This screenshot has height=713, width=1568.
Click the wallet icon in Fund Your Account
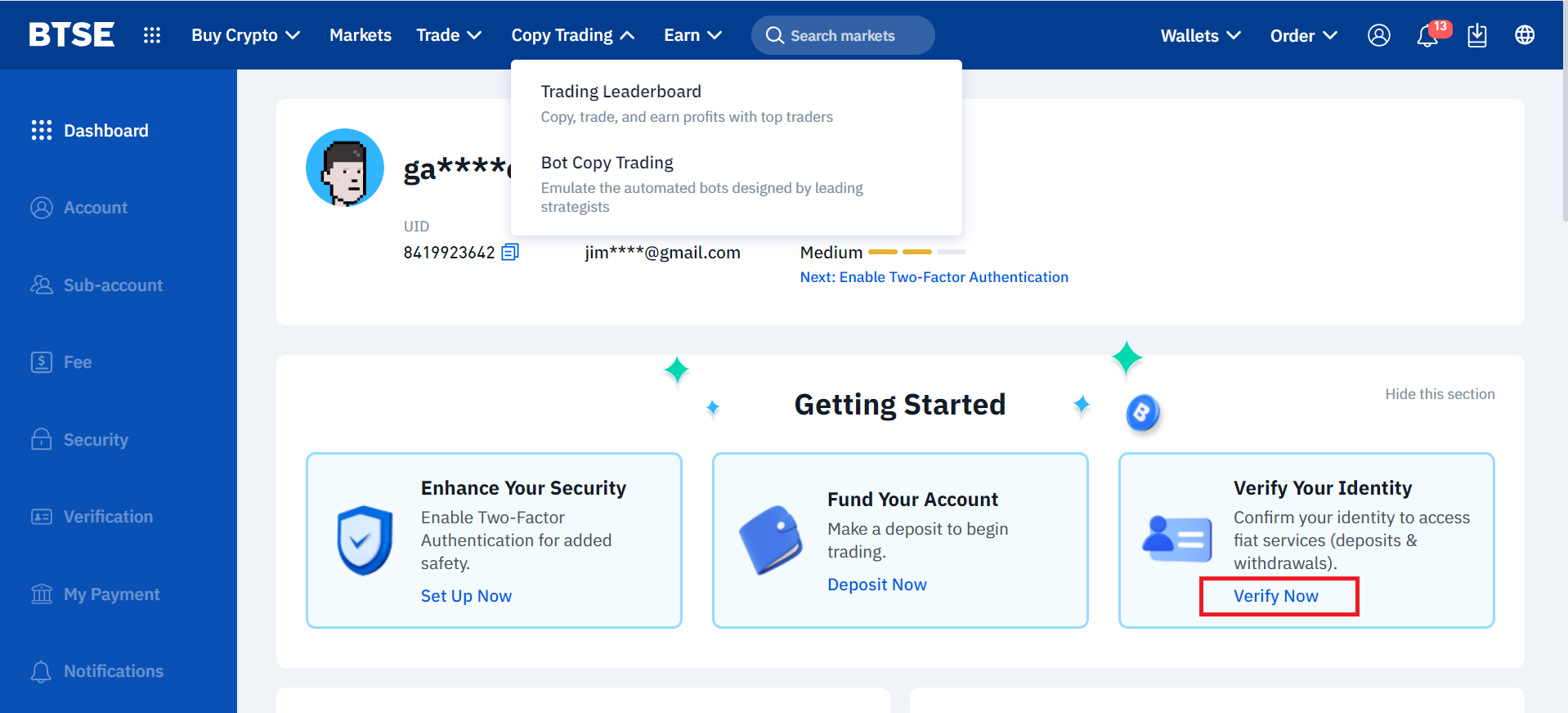pos(770,540)
